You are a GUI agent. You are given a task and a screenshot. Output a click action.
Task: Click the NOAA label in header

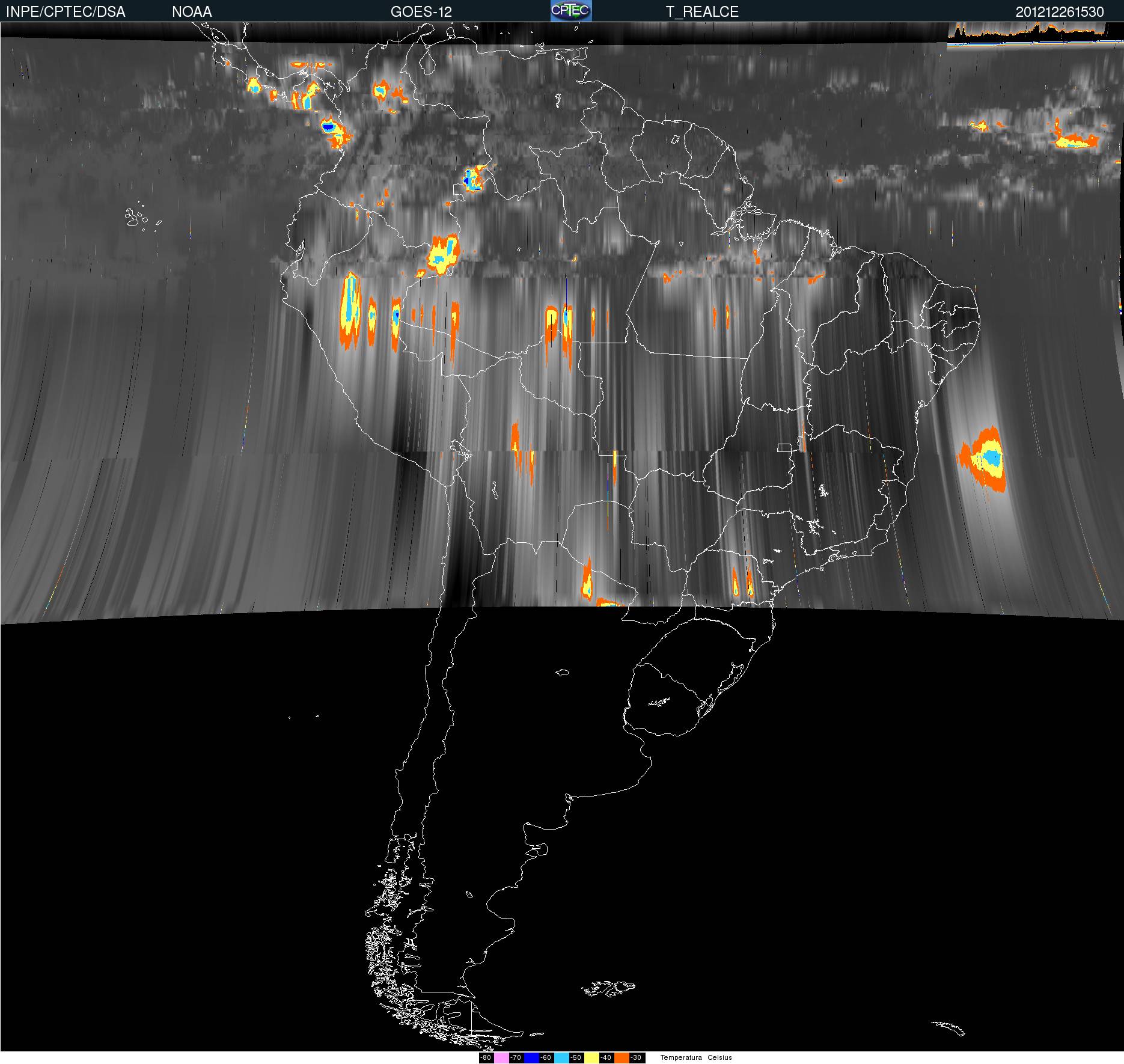click(x=192, y=11)
